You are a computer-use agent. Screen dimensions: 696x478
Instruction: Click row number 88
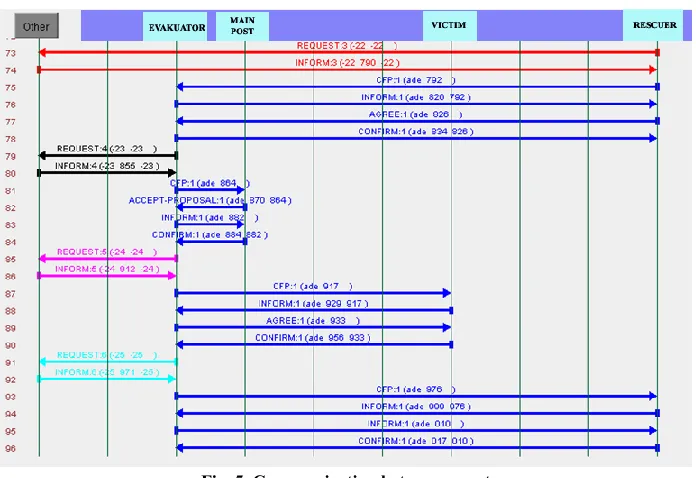[x=10, y=312]
